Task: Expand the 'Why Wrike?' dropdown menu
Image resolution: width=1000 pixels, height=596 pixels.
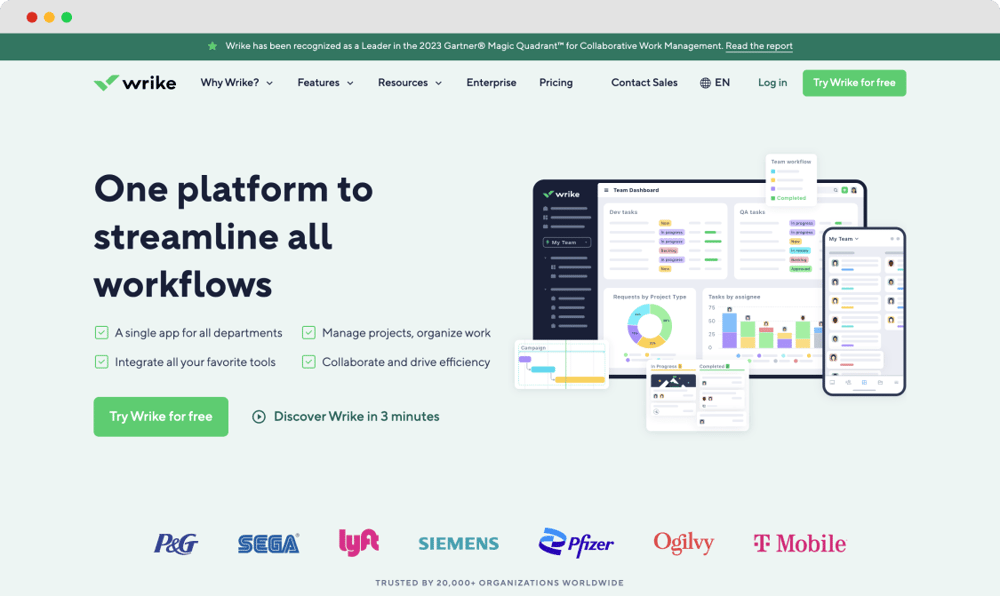Action: coord(236,83)
